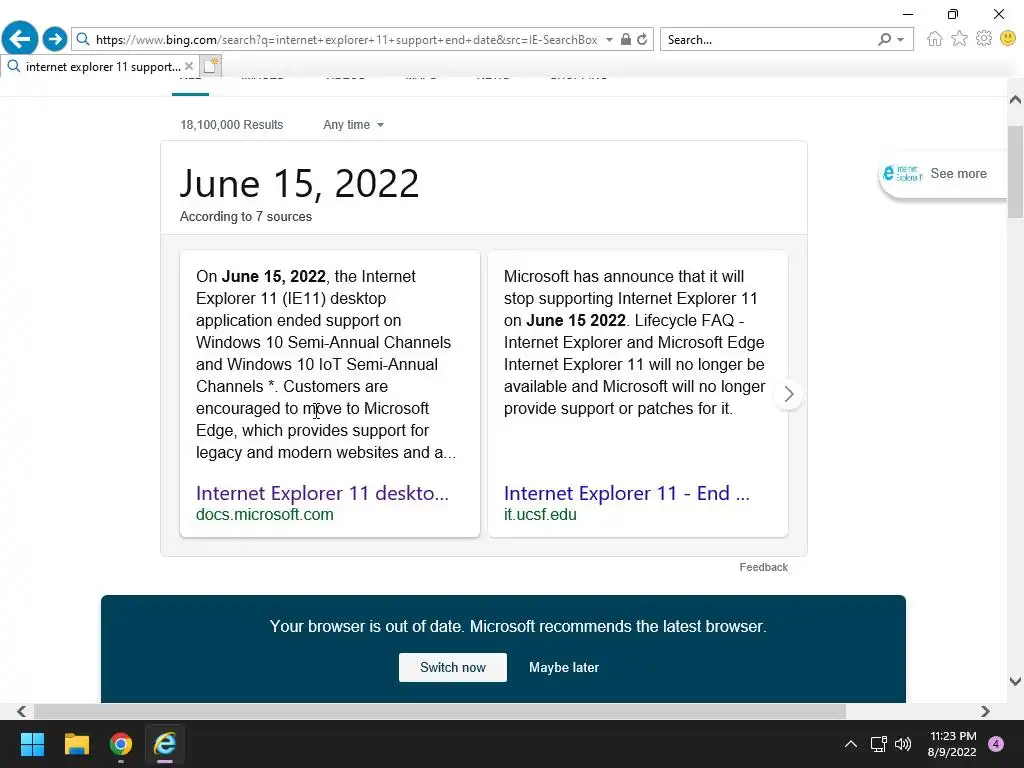Click the vertical scrollbar thumb
The image size is (1024, 768).
click(x=1015, y=172)
